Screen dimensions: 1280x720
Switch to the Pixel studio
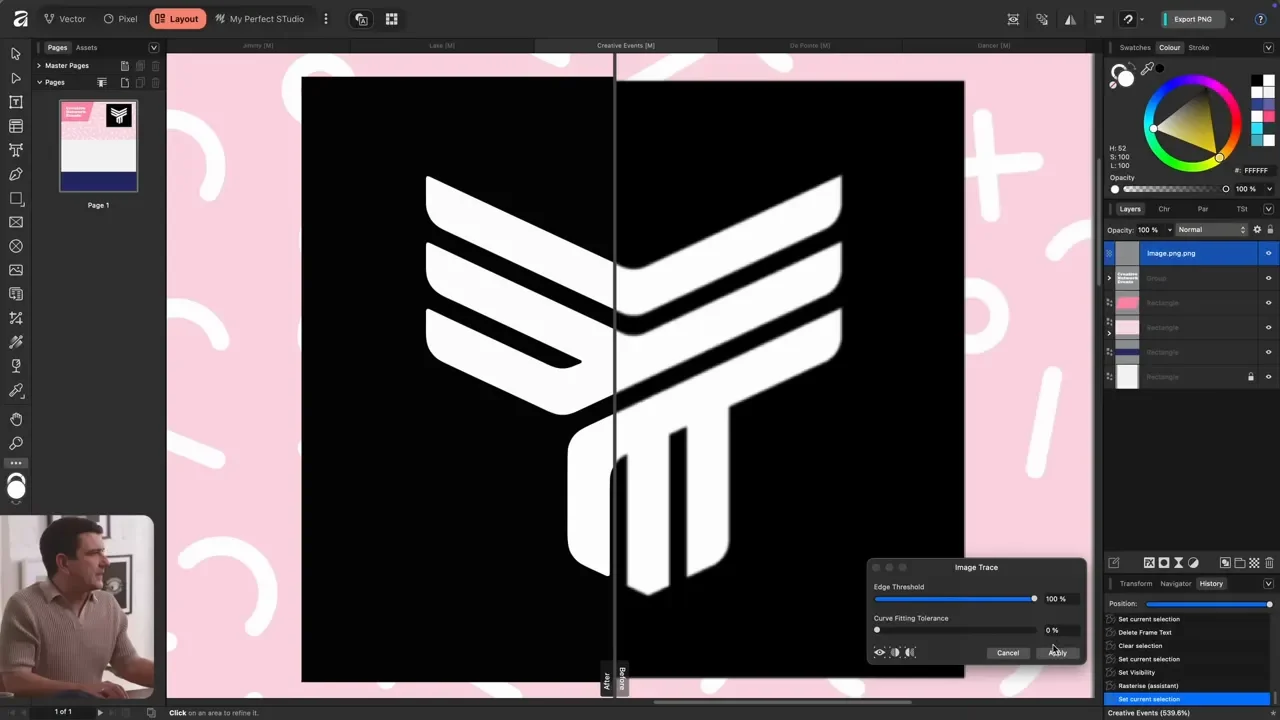click(120, 19)
